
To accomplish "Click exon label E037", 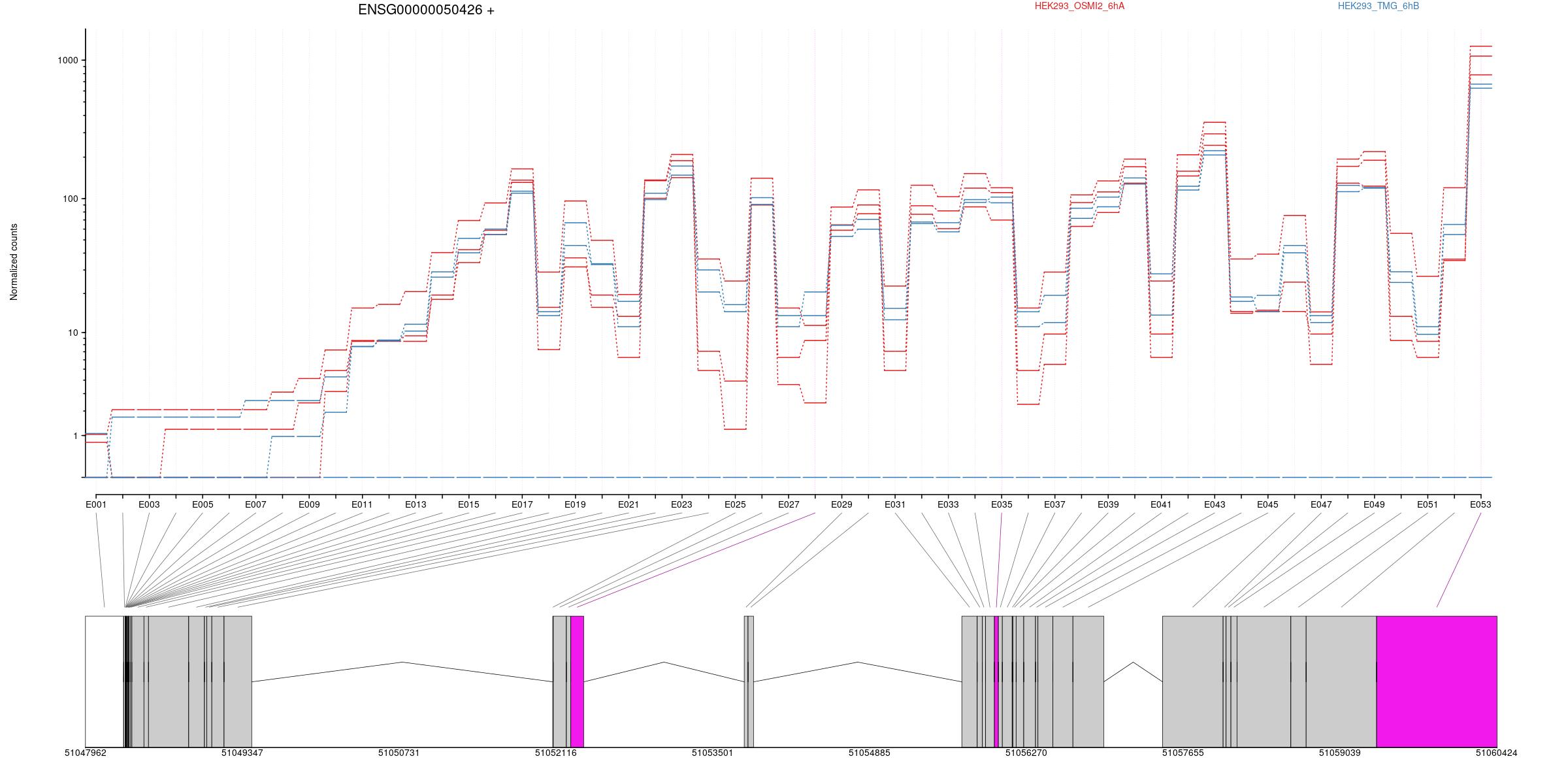I will 1054,504.
